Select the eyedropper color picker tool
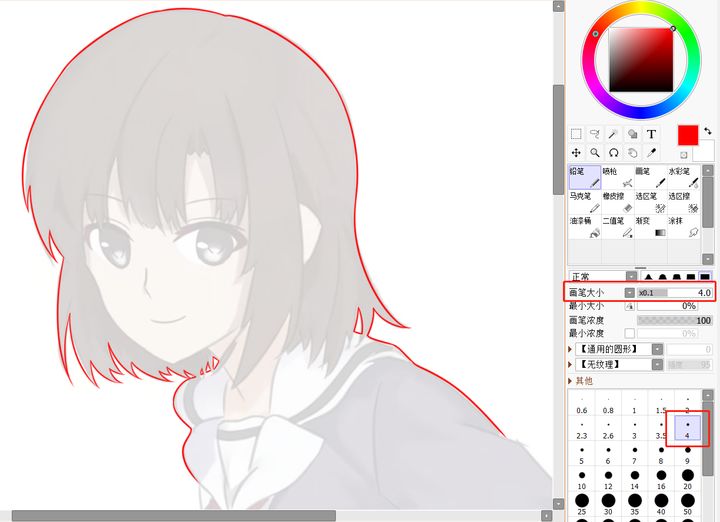This screenshot has width=720, height=522. point(651,153)
